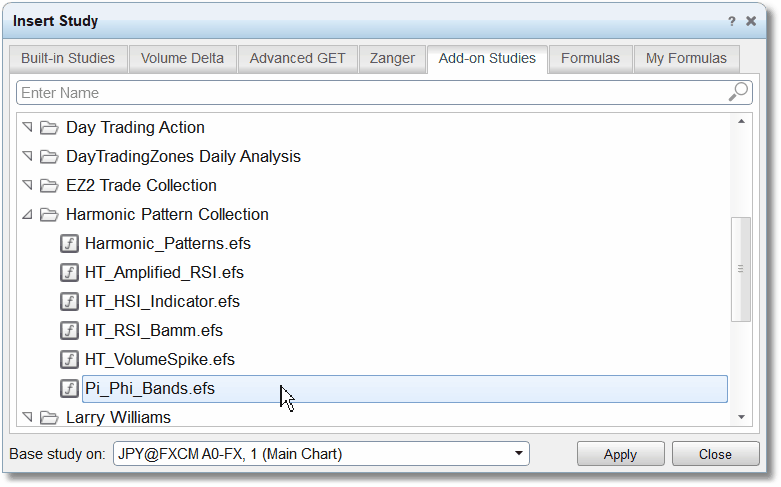Click the Day Trading Action folder icon
Screen dimensions: 781x487
pos(49,127)
